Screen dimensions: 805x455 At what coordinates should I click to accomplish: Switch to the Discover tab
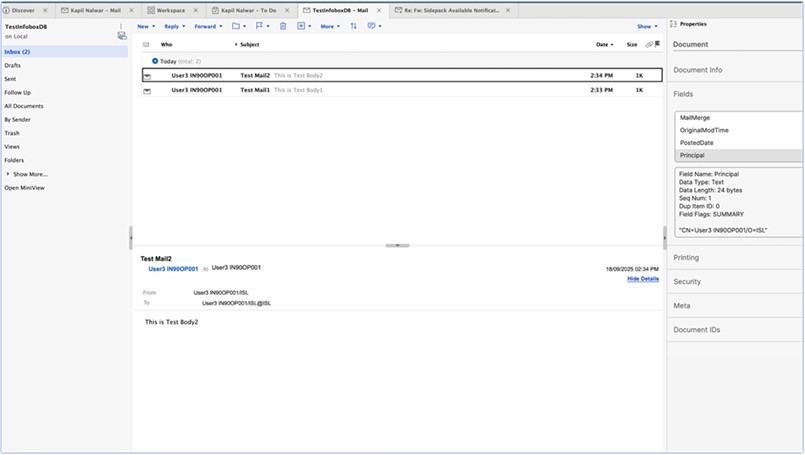[22, 10]
